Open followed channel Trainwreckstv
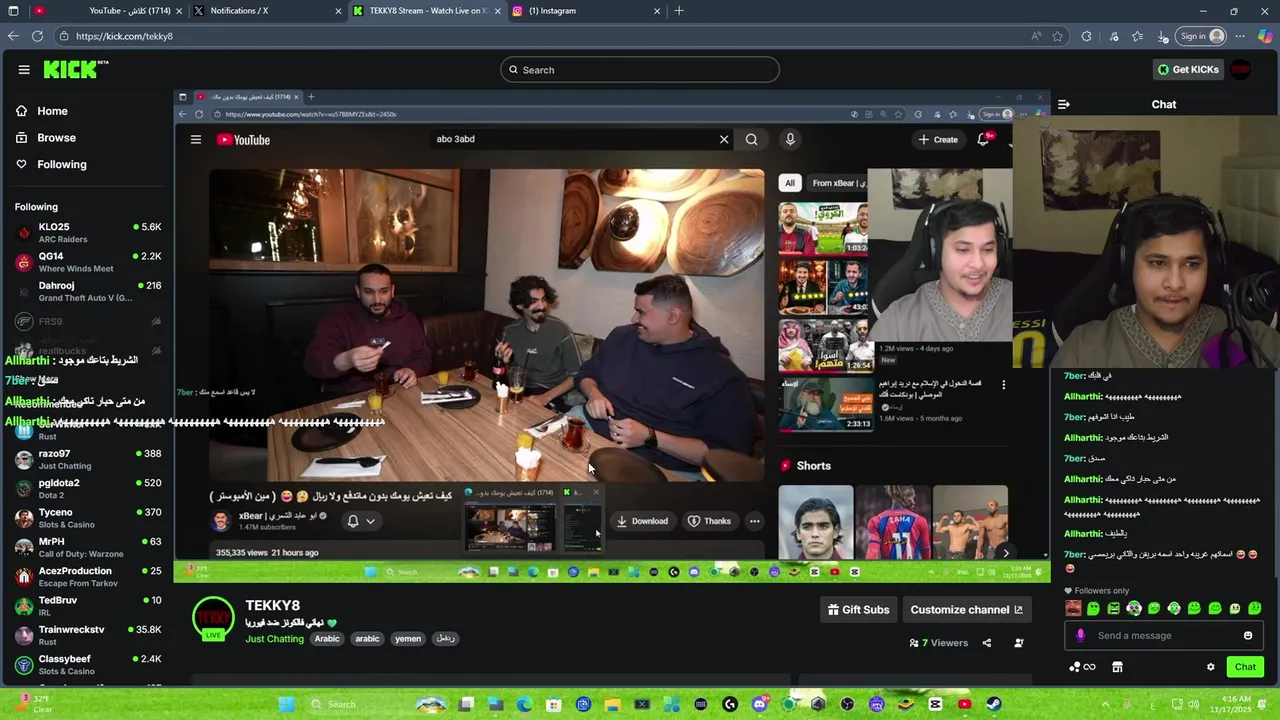Screen dimensions: 1280x720 point(87,635)
